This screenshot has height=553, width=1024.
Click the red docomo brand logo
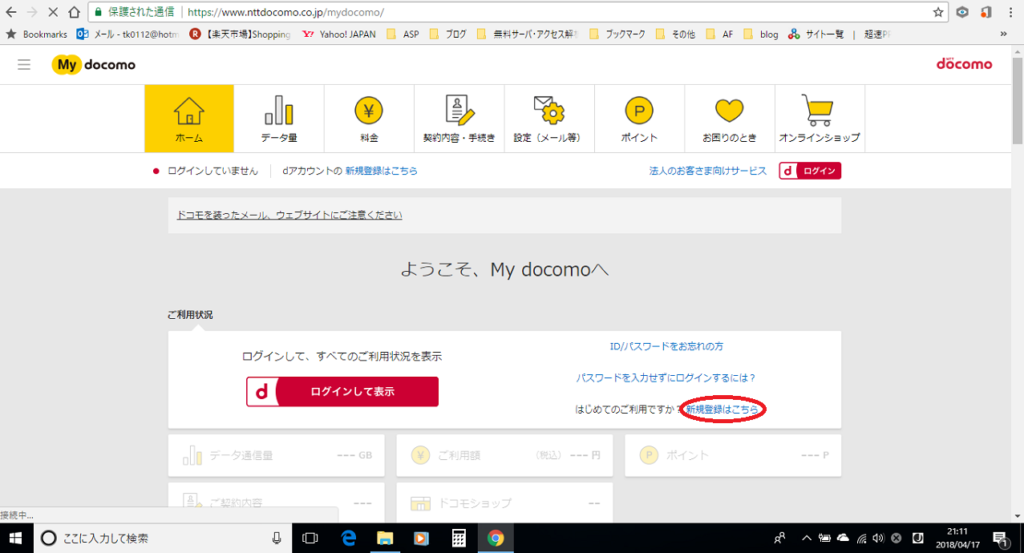pos(964,64)
